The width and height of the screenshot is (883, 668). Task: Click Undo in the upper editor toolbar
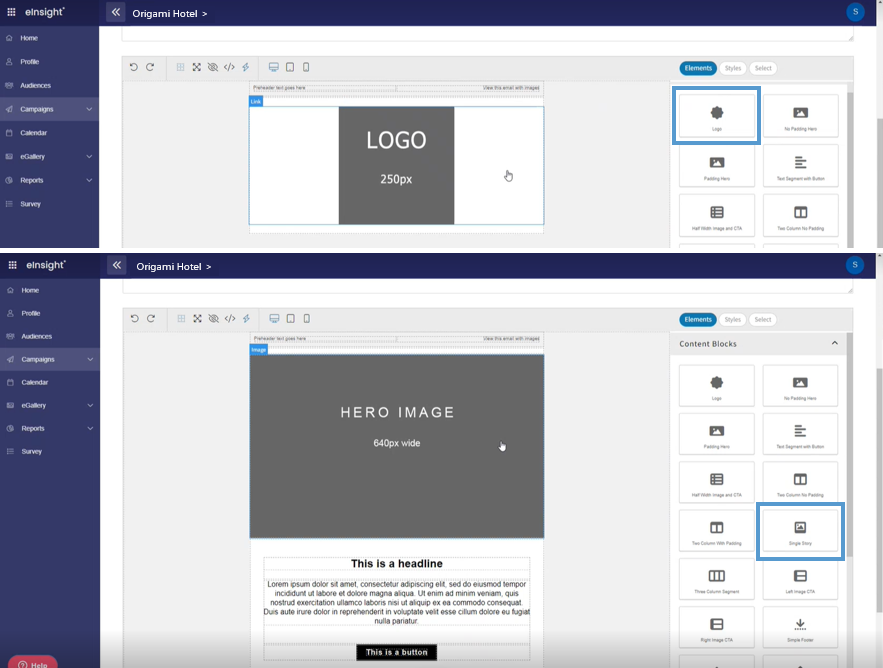point(133,67)
